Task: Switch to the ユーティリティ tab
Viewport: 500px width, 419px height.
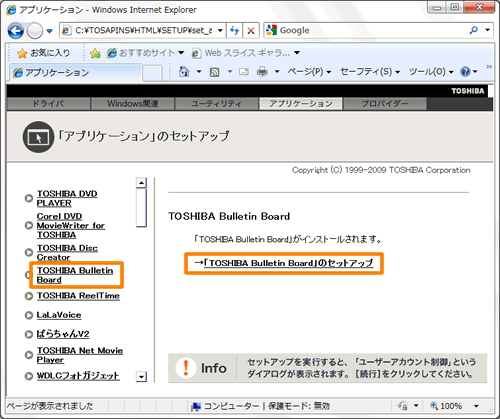Action: point(217,104)
